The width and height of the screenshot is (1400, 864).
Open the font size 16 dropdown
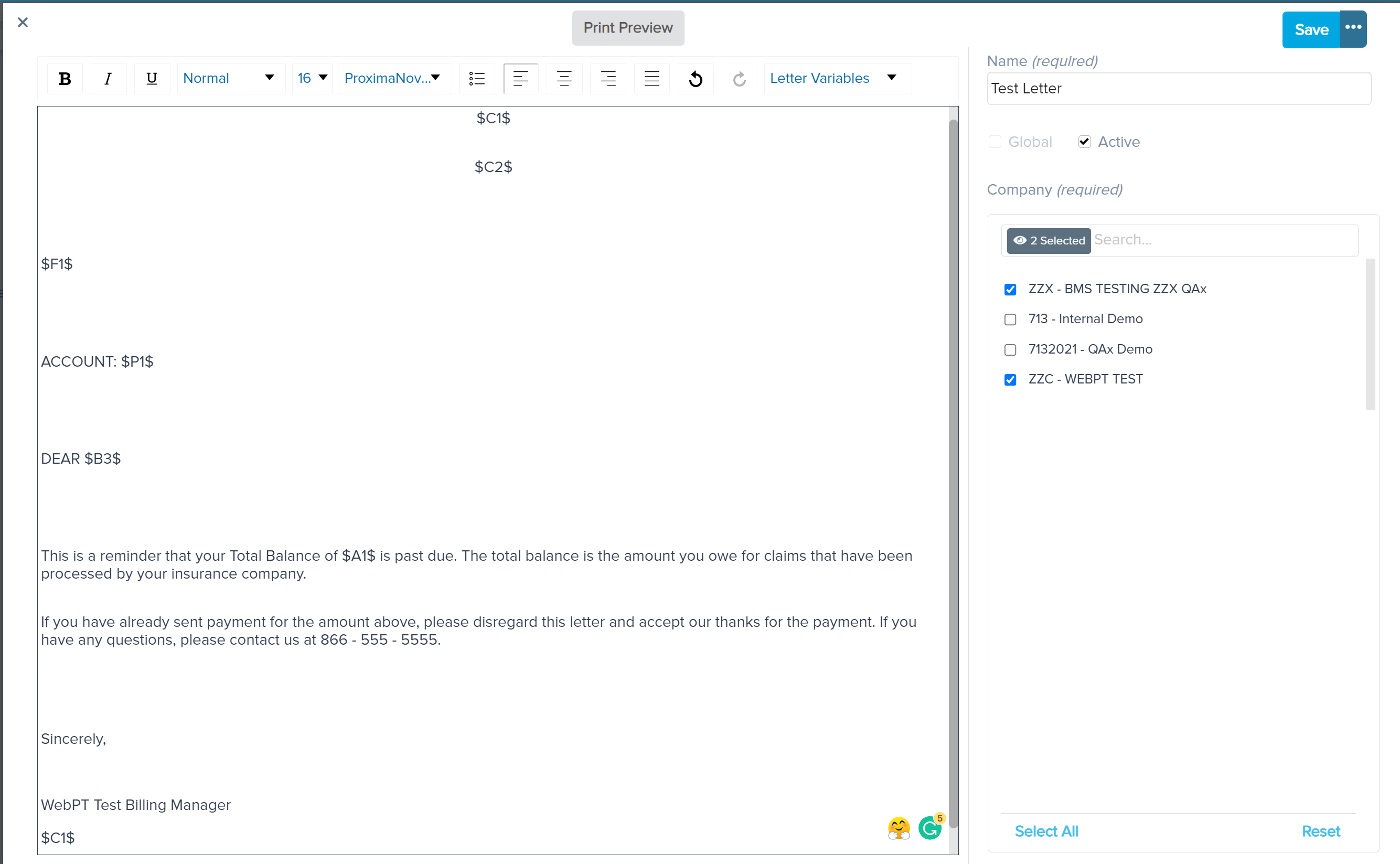coord(312,78)
